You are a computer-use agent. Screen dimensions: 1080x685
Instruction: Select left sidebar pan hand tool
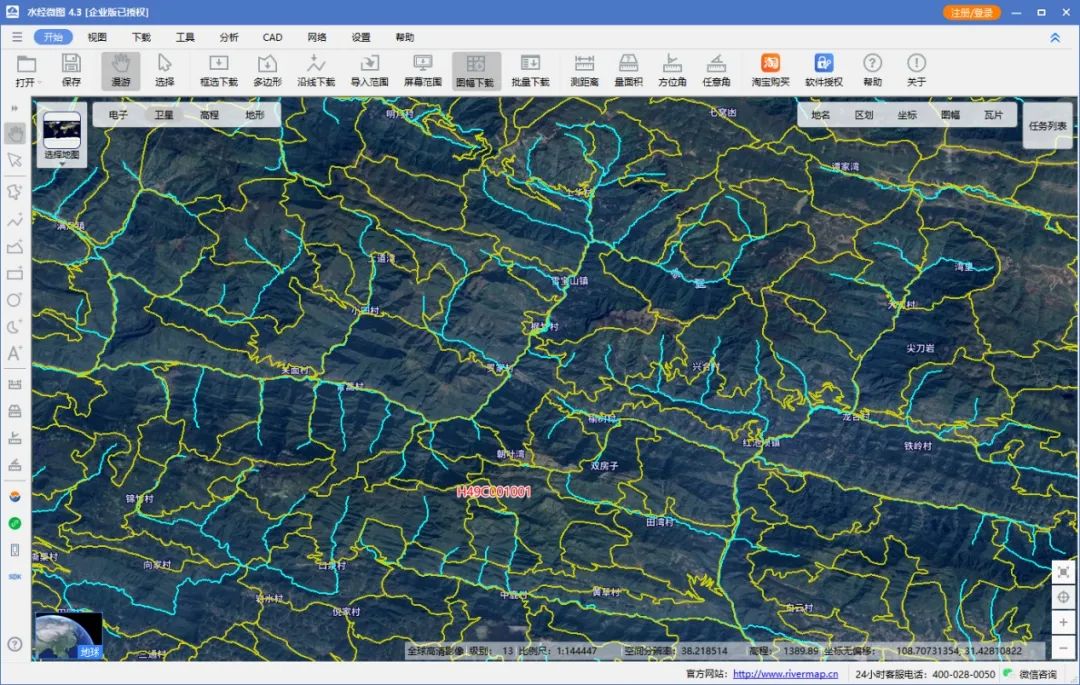(x=14, y=134)
